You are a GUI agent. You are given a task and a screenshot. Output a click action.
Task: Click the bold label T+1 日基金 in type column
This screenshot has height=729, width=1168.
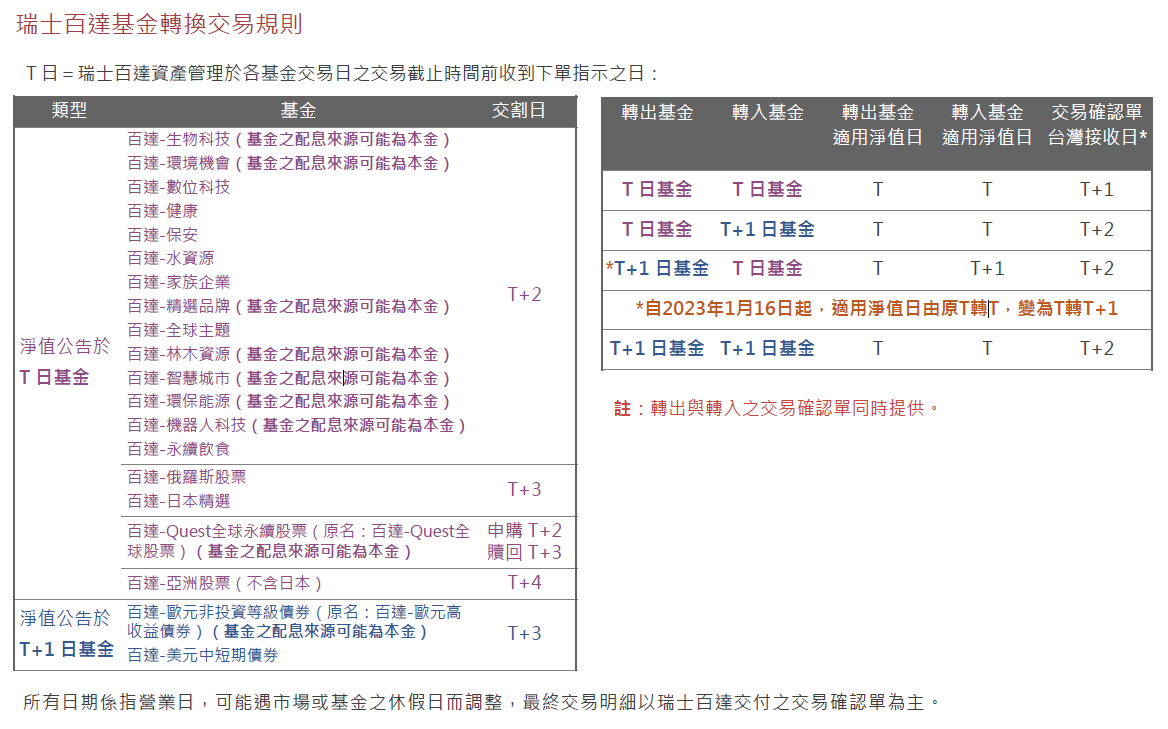[x=66, y=649]
